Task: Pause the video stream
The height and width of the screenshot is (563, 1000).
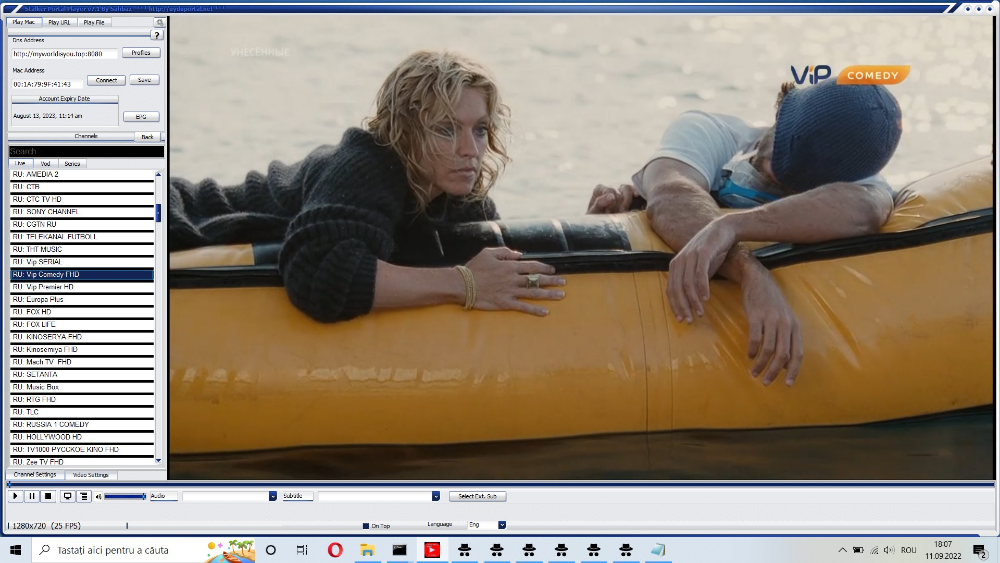Action: pos(32,496)
